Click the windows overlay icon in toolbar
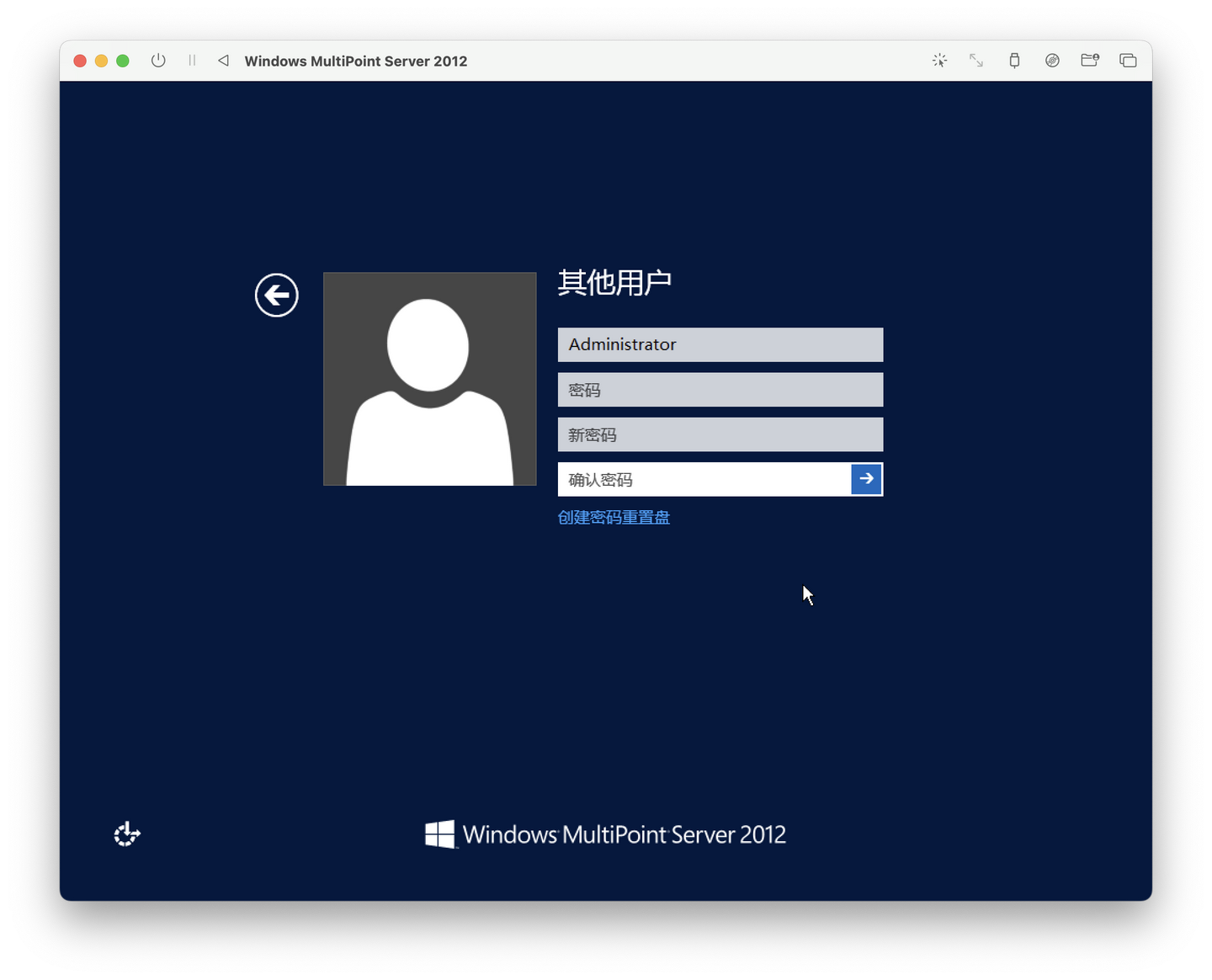 [1128, 61]
